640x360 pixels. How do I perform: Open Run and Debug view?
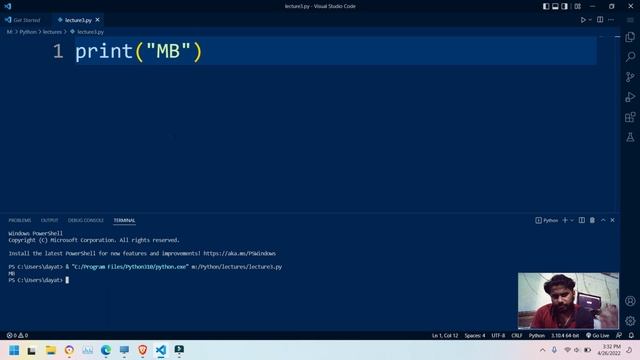coord(630,97)
